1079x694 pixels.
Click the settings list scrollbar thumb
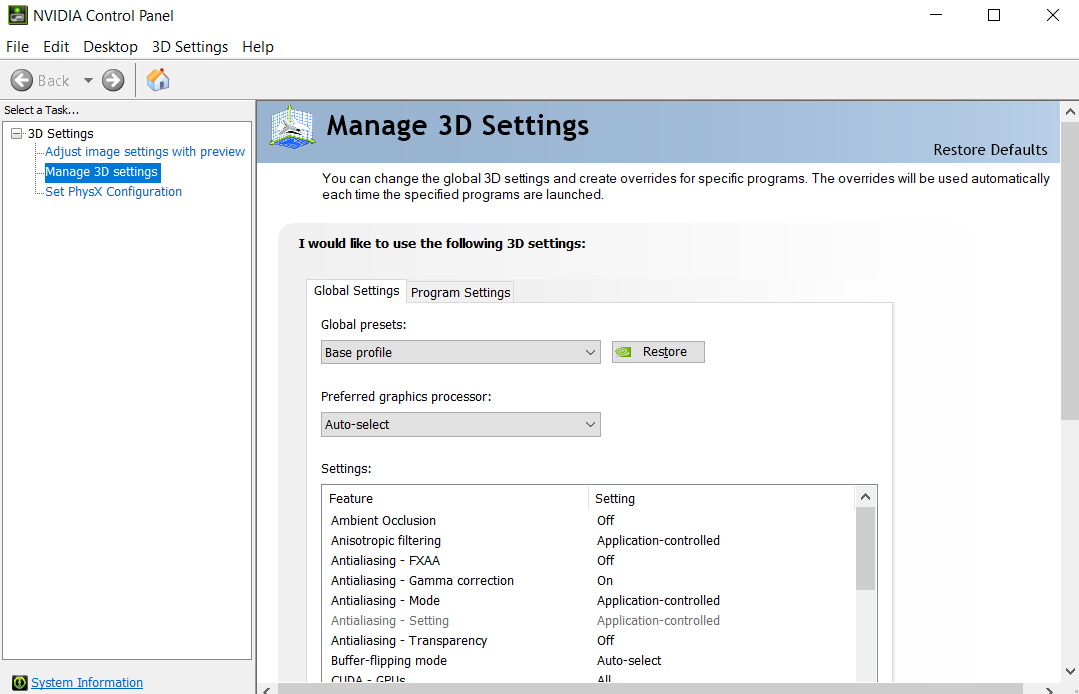866,549
